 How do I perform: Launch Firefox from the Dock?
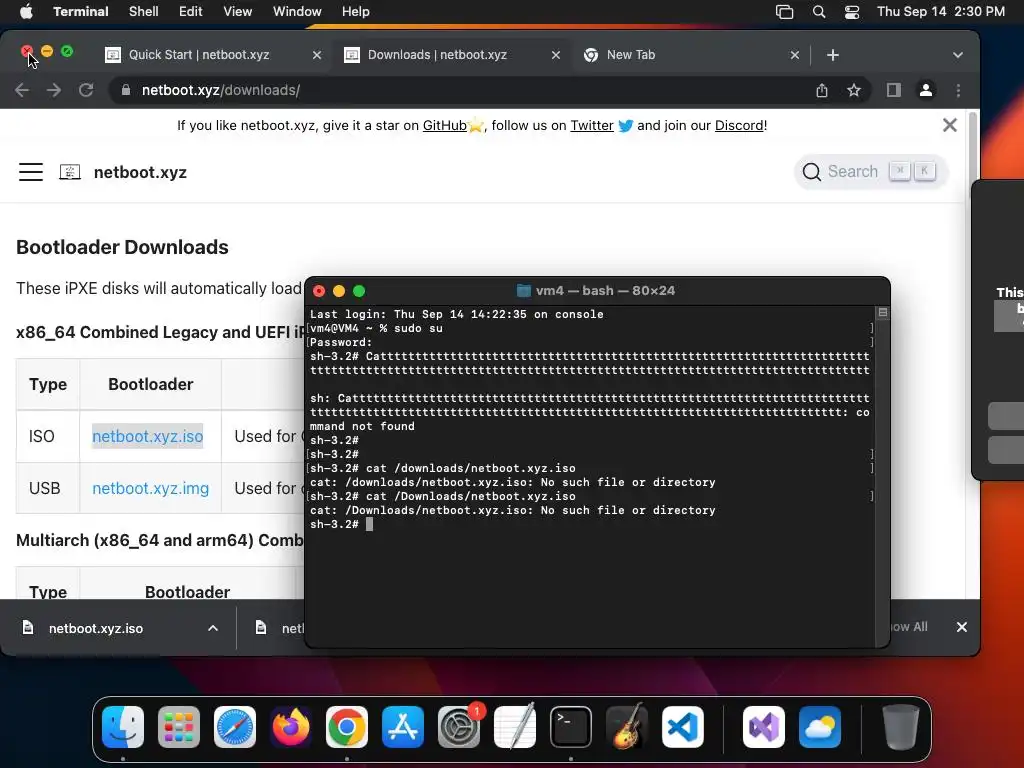pyautogui.click(x=291, y=727)
